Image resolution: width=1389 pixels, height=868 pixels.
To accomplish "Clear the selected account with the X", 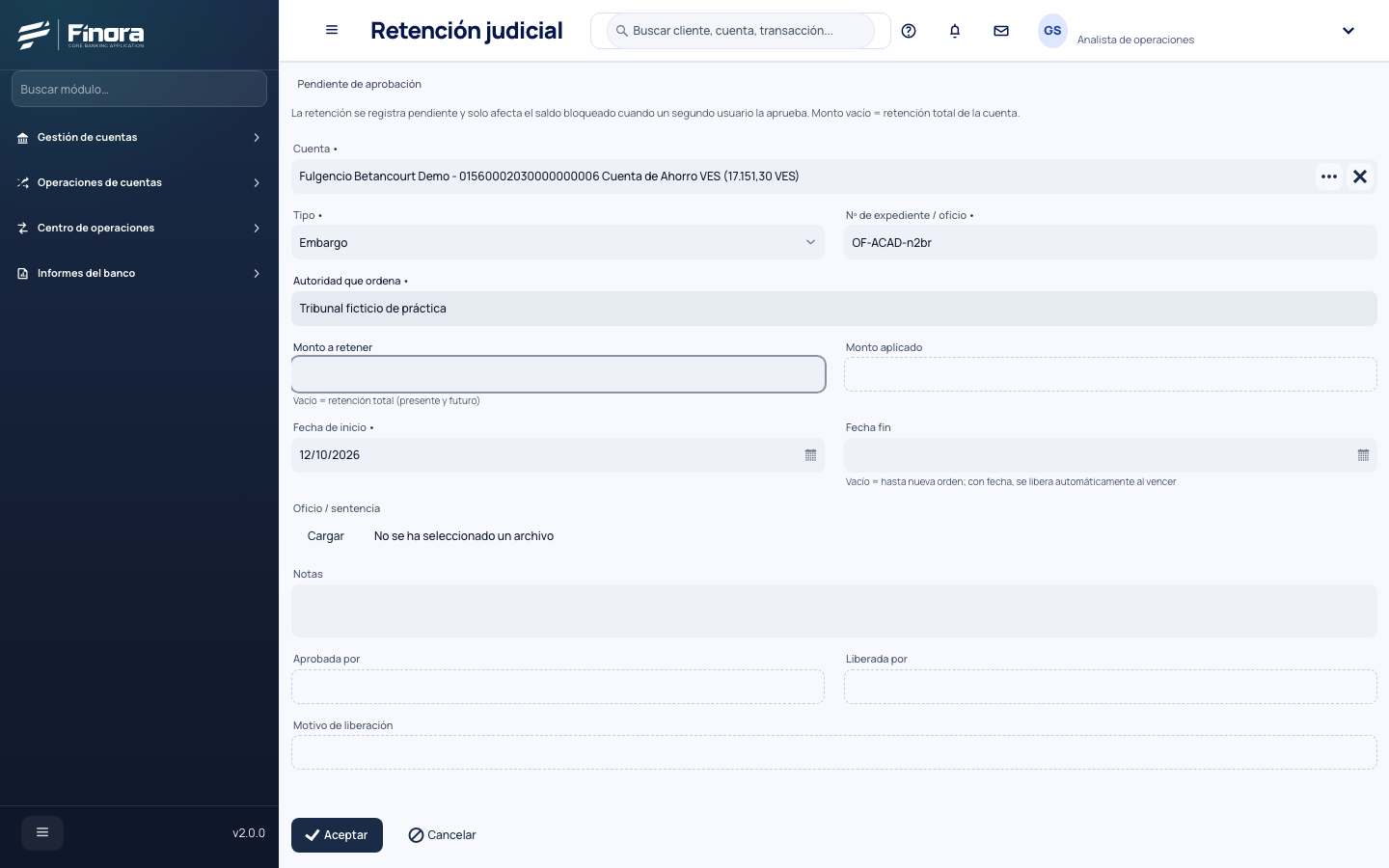I will click(x=1360, y=176).
